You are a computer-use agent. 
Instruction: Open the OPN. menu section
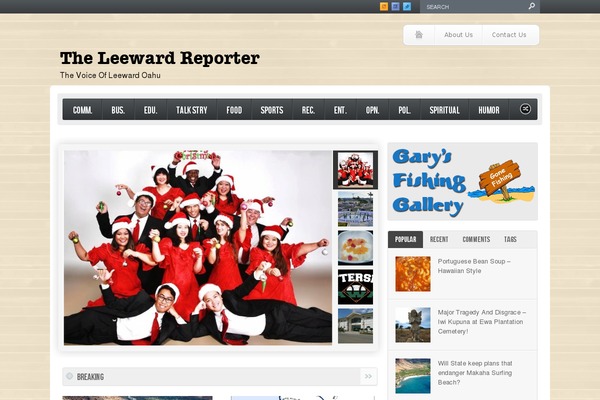coord(372,110)
